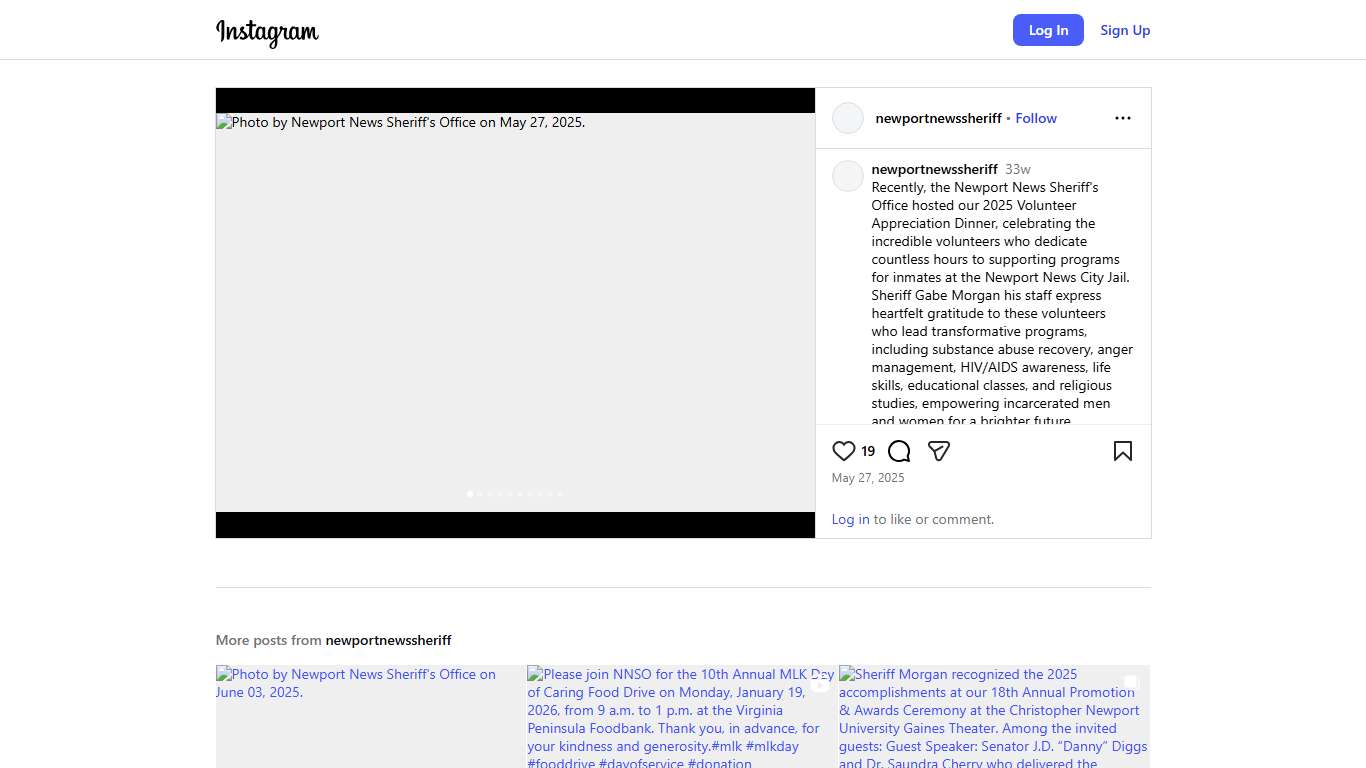Like the post with the heart icon
Screen dimensions: 1366x768
pyautogui.click(x=844, y=451)
